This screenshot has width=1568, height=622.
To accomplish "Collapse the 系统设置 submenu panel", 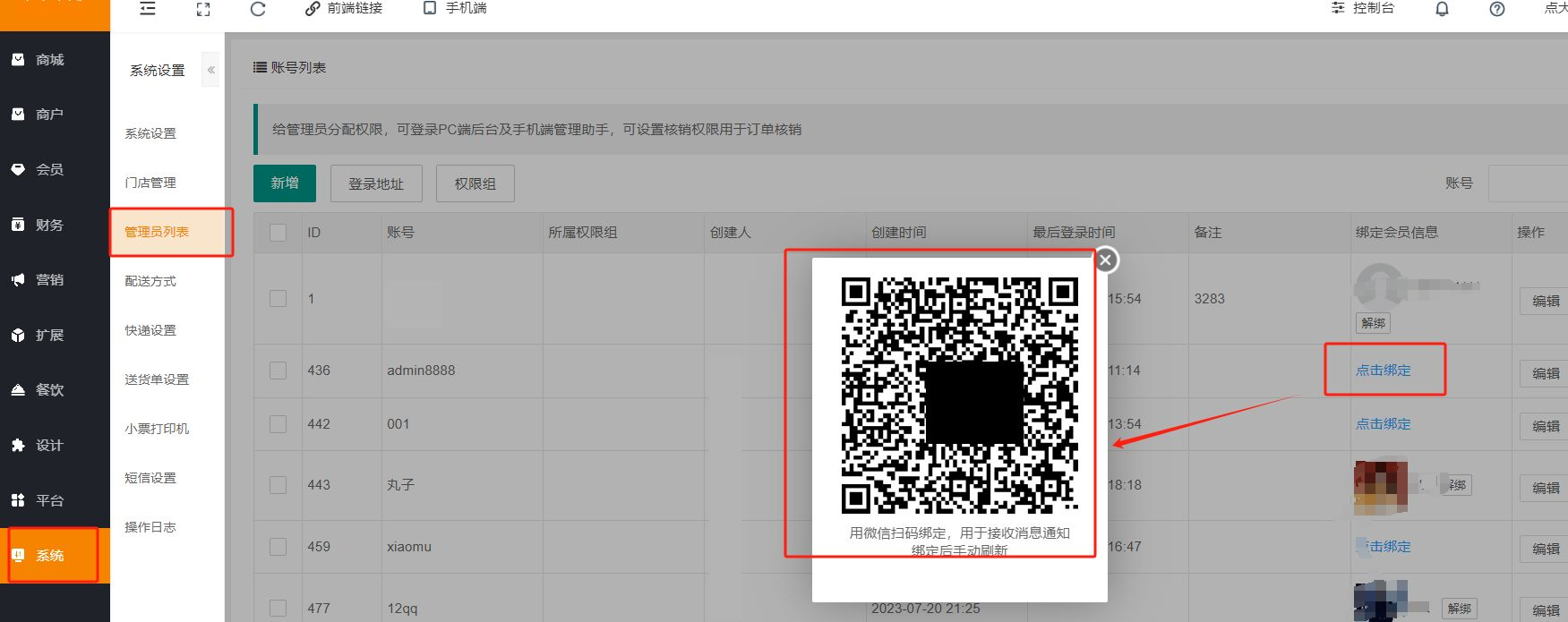I will click(211, 70).
